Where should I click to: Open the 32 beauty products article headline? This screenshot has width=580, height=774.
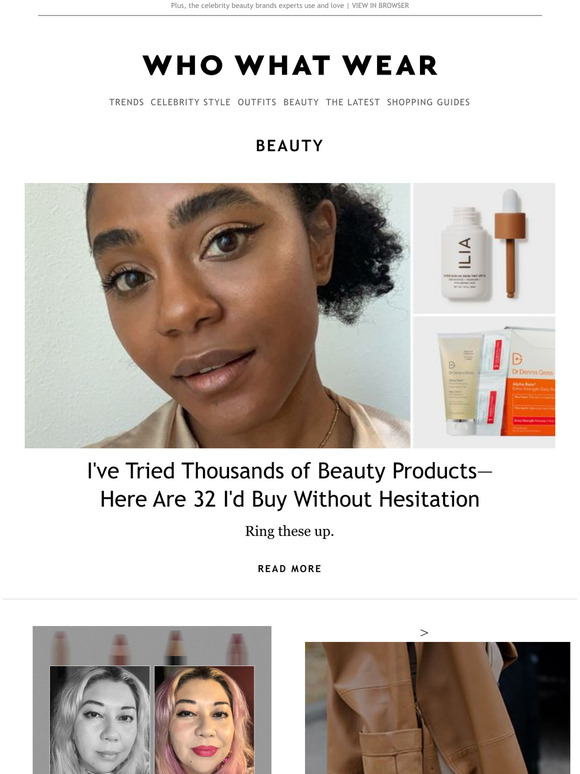pyautogui.click(x=290, y=485)
